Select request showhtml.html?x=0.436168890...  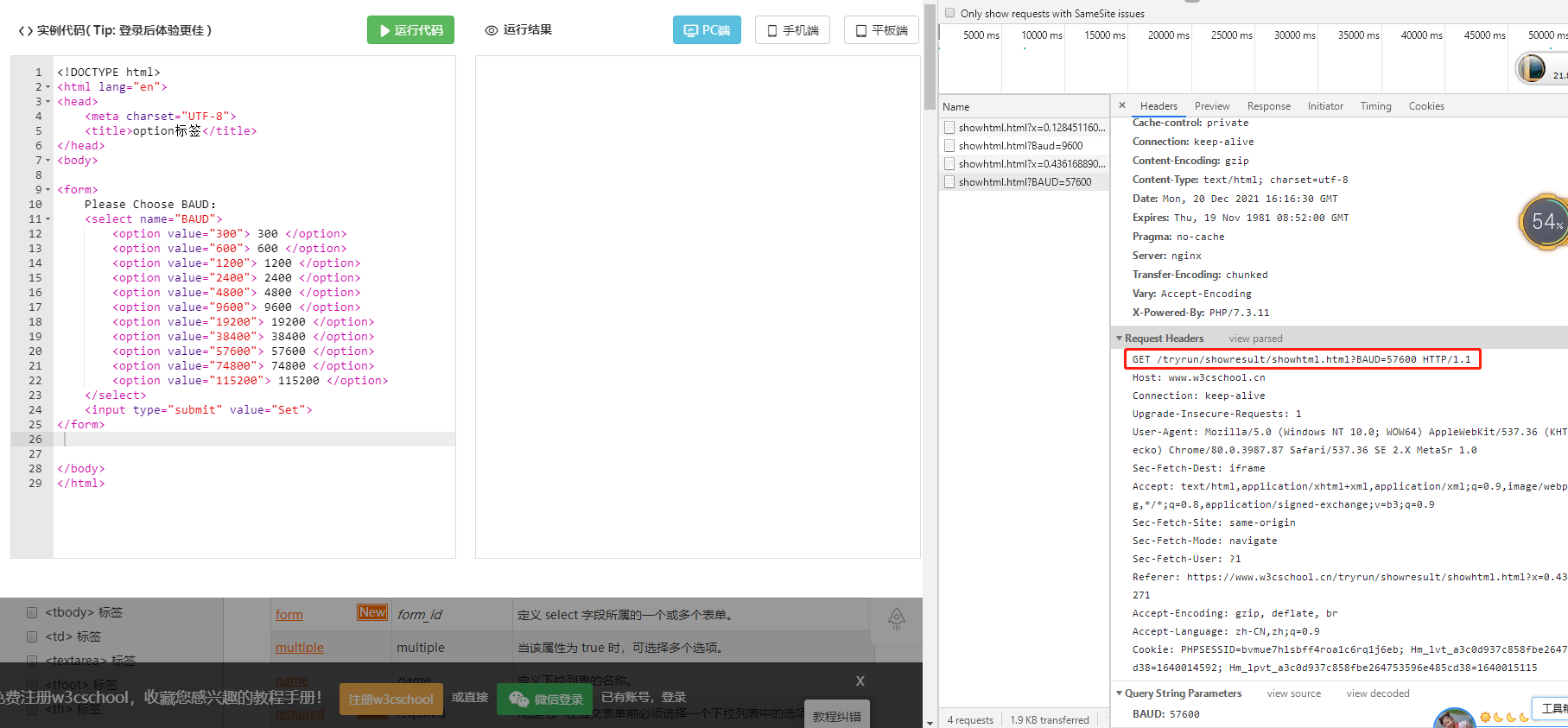(x=1025, y=164)
